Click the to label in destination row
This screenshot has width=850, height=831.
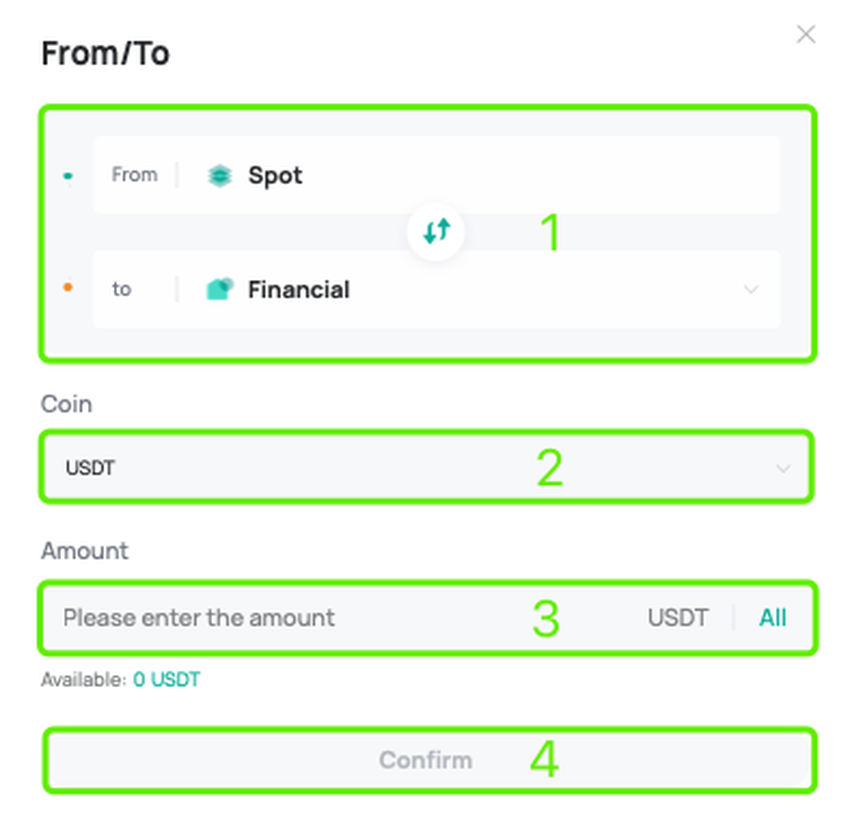(x=121, y=289)
